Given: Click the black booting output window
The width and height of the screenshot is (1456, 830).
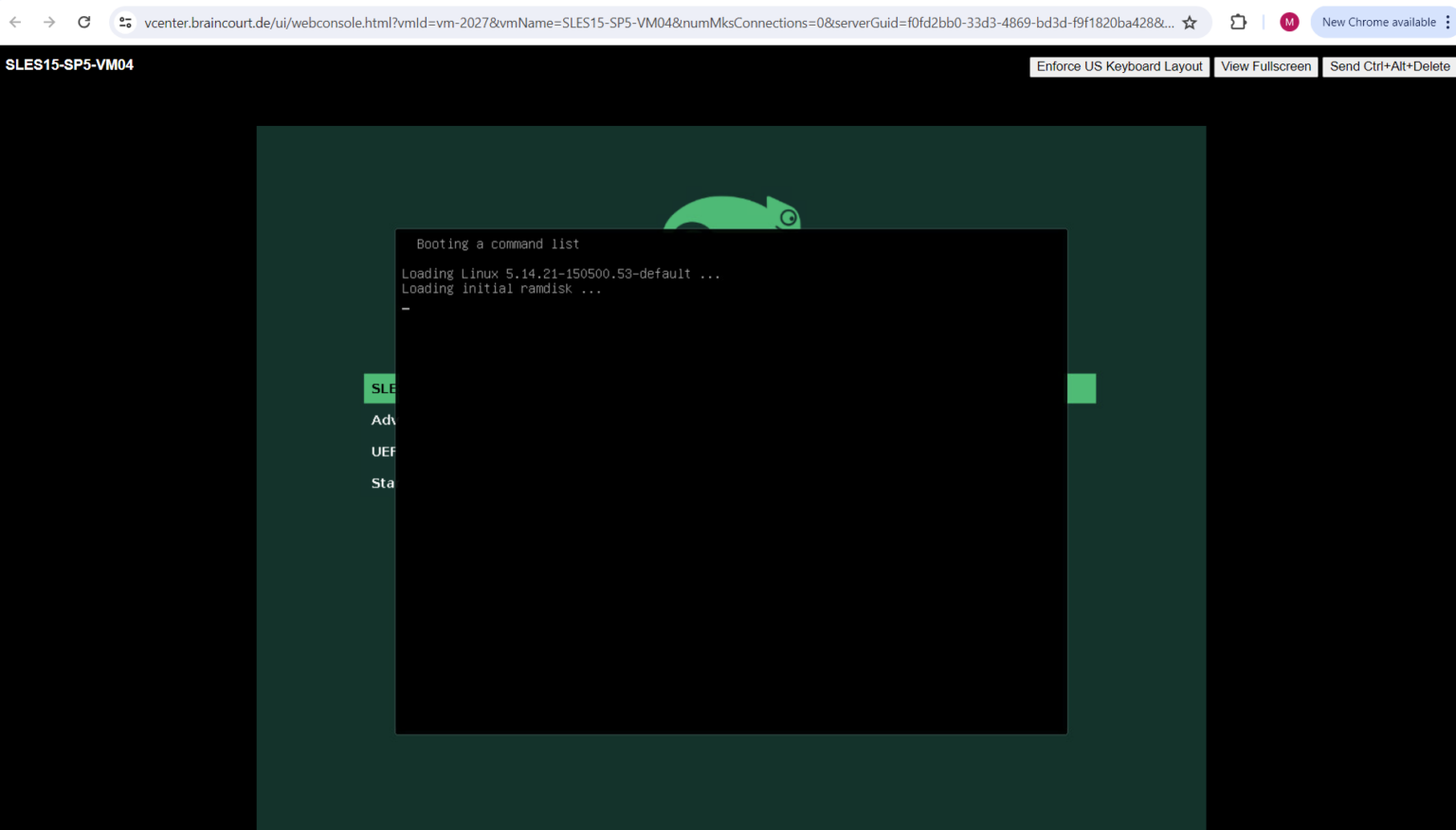Looking at the screenshot, I should (730, 480).
